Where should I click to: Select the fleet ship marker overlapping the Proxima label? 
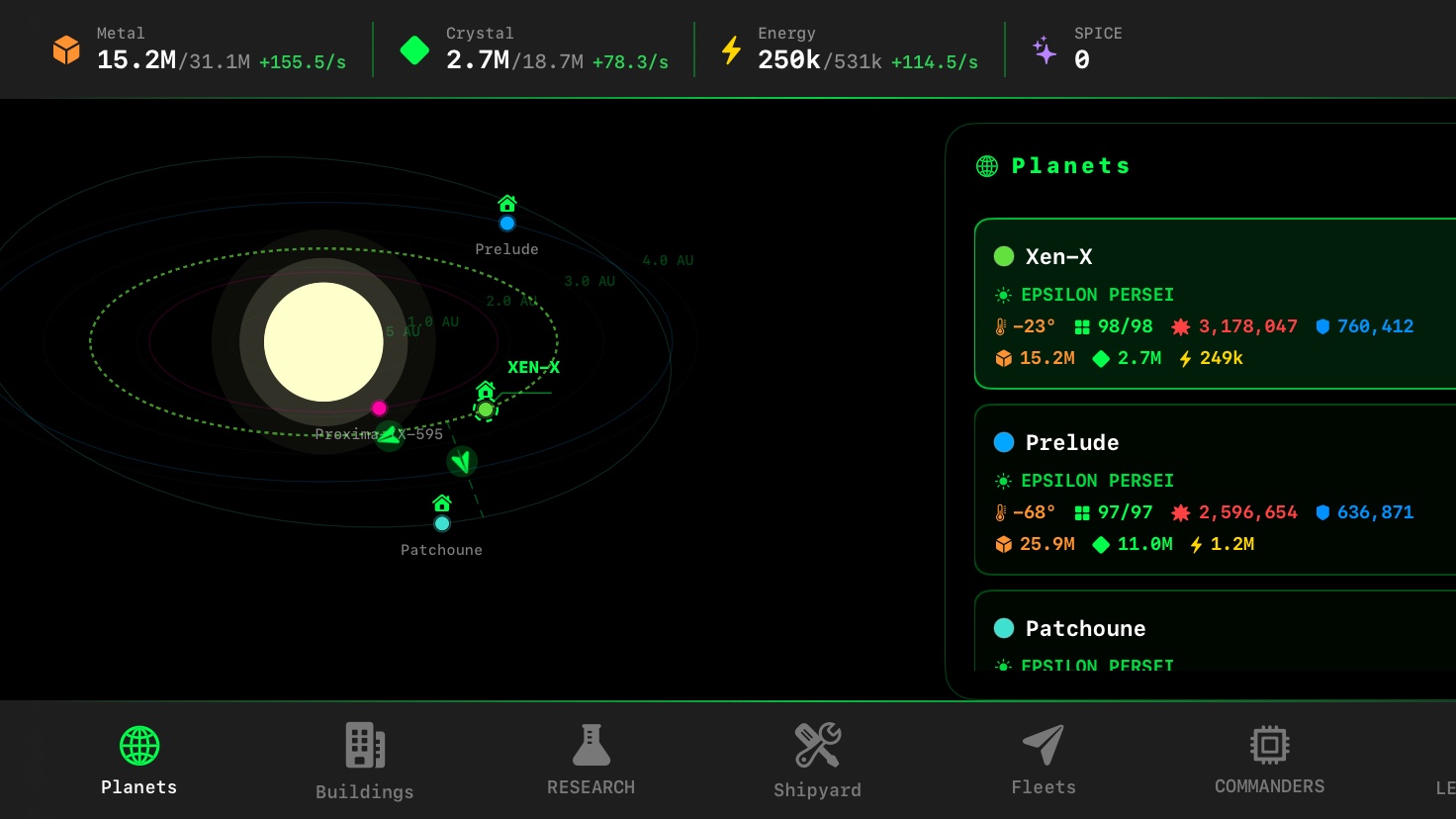click(x=390, y=435)
